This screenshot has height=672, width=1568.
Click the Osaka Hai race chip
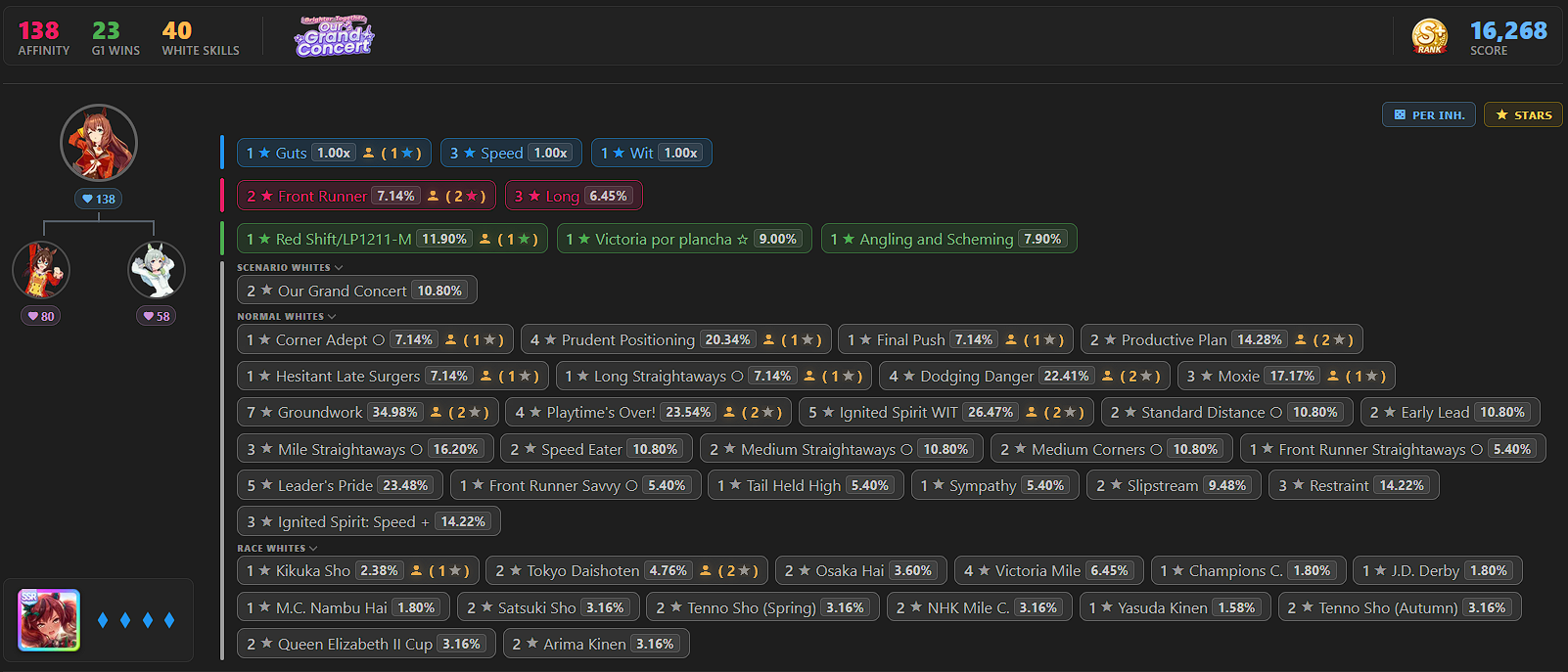(861, 570)
